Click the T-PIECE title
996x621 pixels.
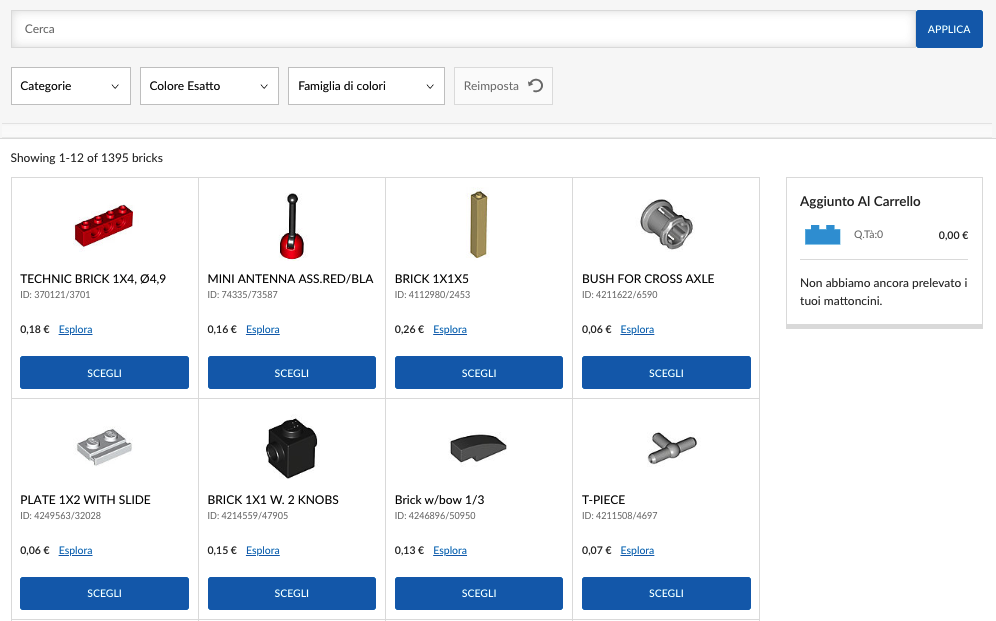[603, 500]
